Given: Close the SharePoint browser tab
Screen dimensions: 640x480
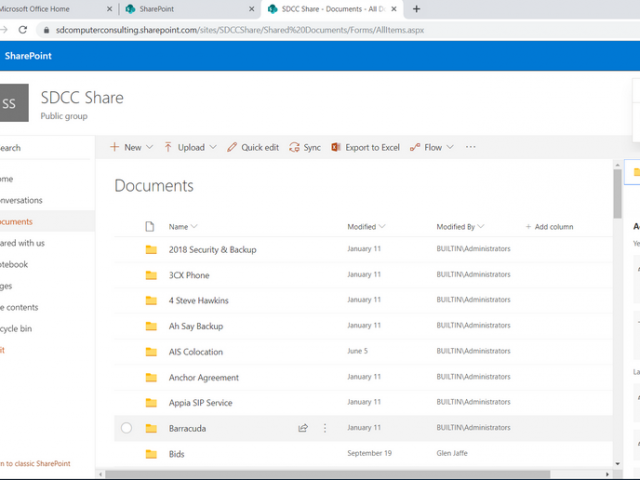Looking at the screenshot, I should pyautogui.click(x=252, y=9).
